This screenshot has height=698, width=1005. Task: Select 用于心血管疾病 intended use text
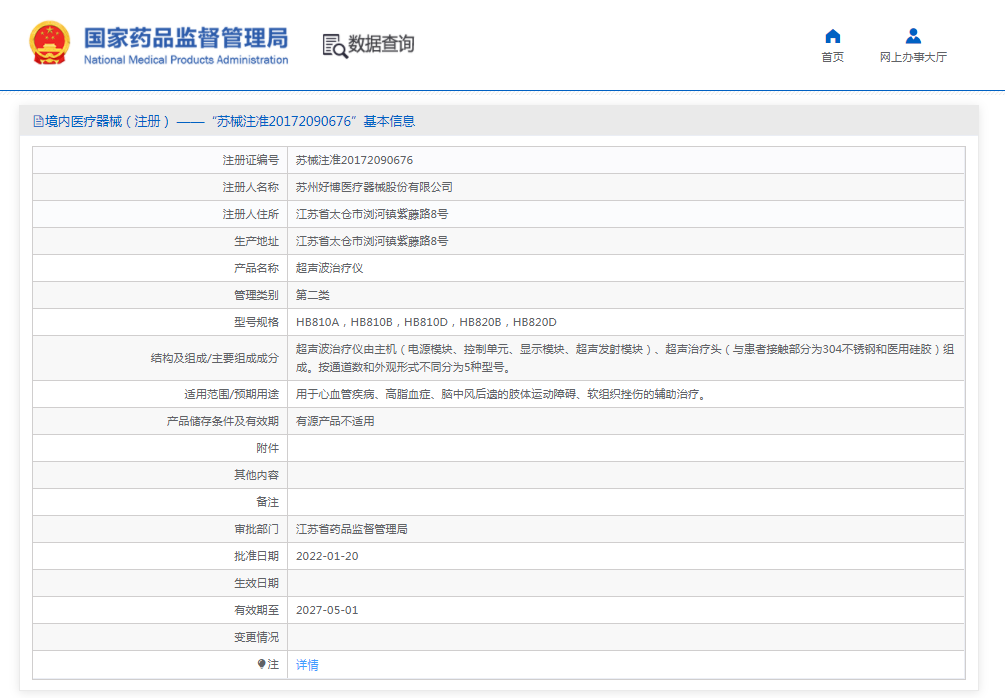[502, 394]
